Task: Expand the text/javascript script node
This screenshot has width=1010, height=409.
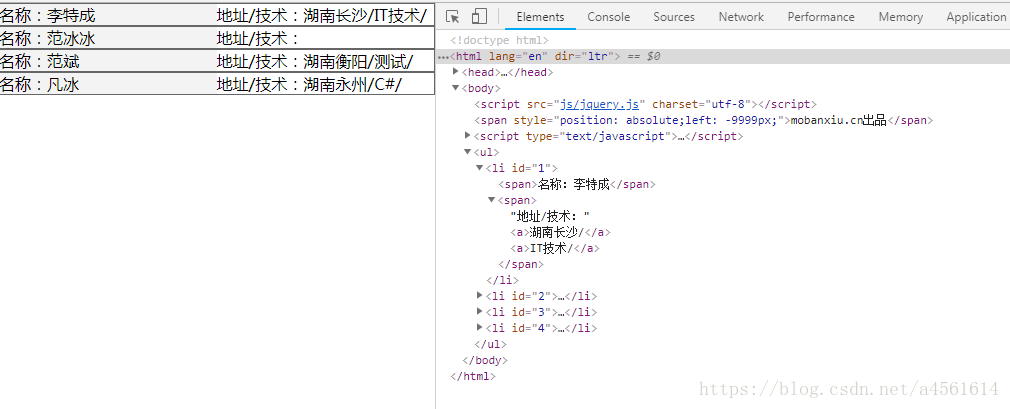Action: coord(468,136)
